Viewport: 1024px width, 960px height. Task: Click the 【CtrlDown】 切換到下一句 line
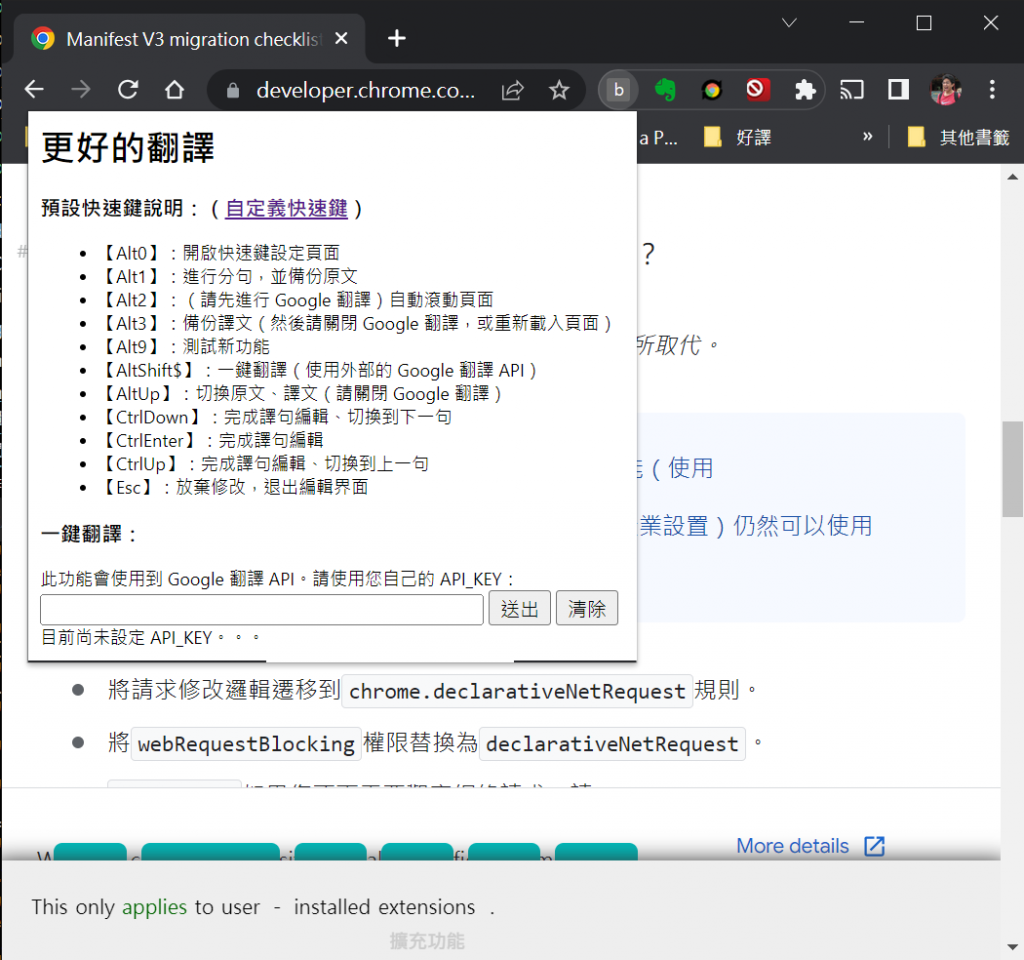[276, 417]
